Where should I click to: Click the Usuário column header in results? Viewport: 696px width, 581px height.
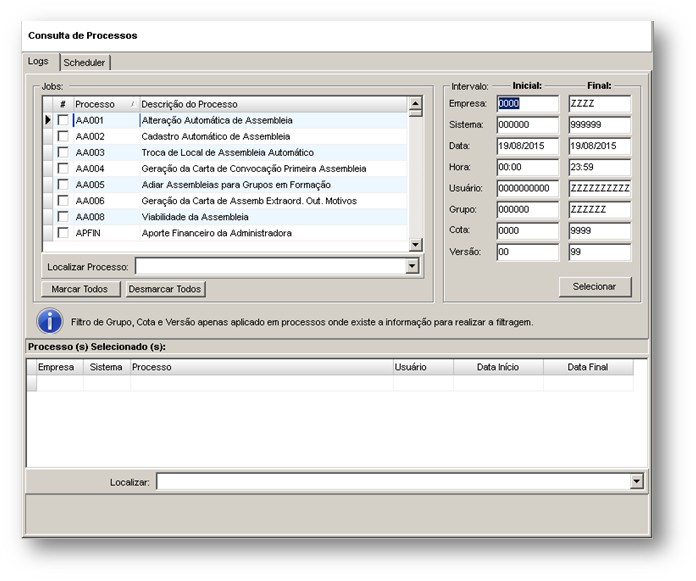click(423, 367)
